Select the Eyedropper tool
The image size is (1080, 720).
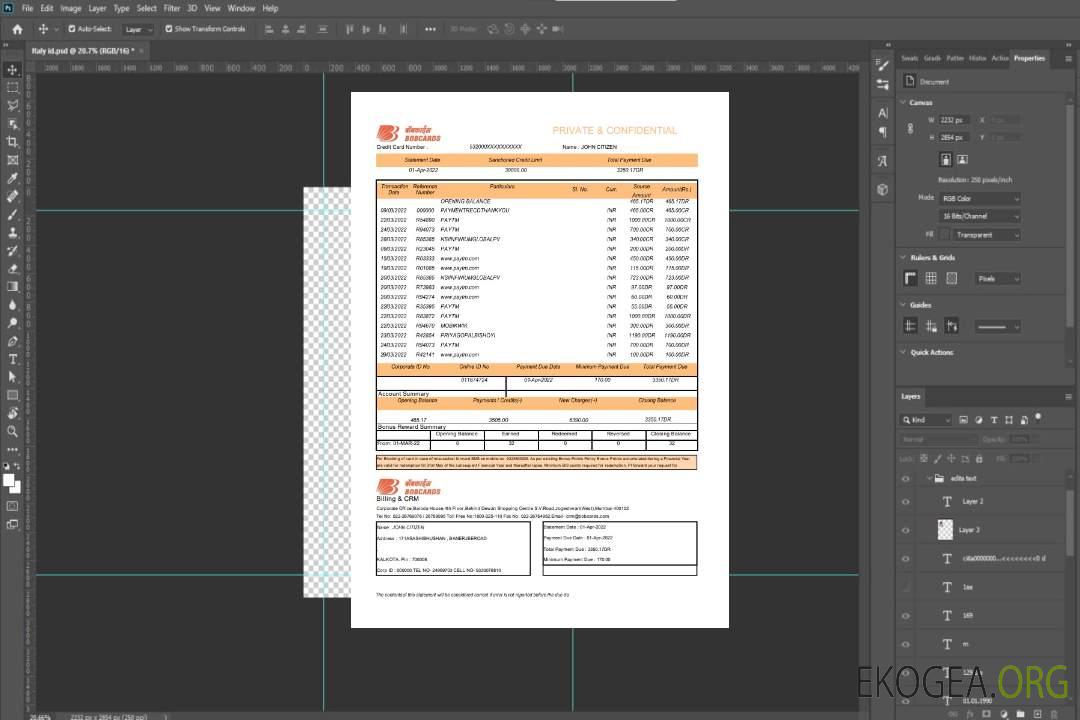tap(12, 178)
